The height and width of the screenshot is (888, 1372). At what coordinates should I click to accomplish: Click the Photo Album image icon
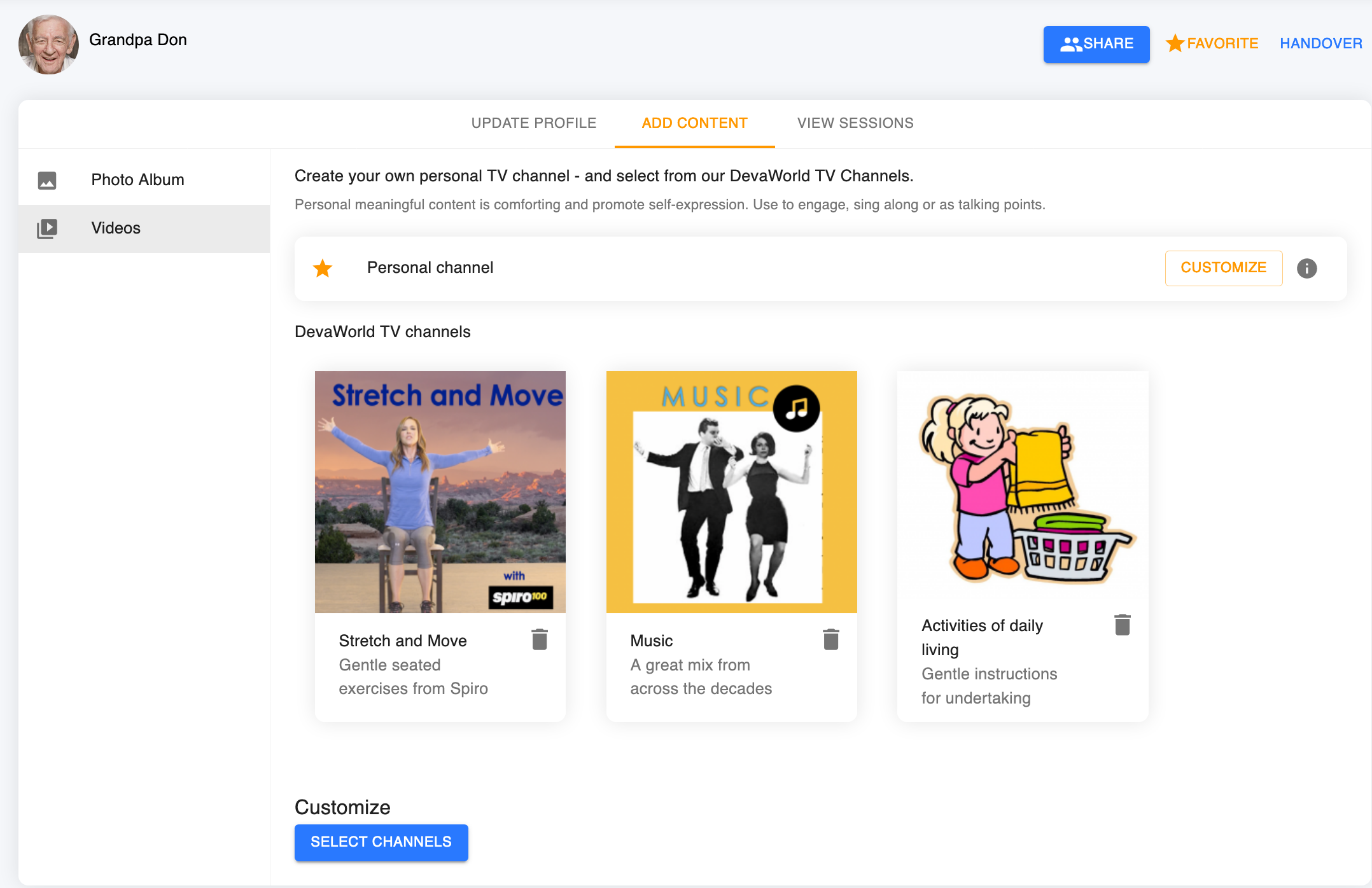point(47,180)
